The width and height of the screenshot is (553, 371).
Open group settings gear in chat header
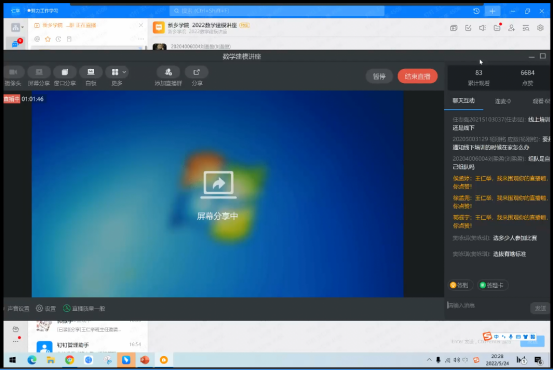pyautogui.click(x=540, y=28)
